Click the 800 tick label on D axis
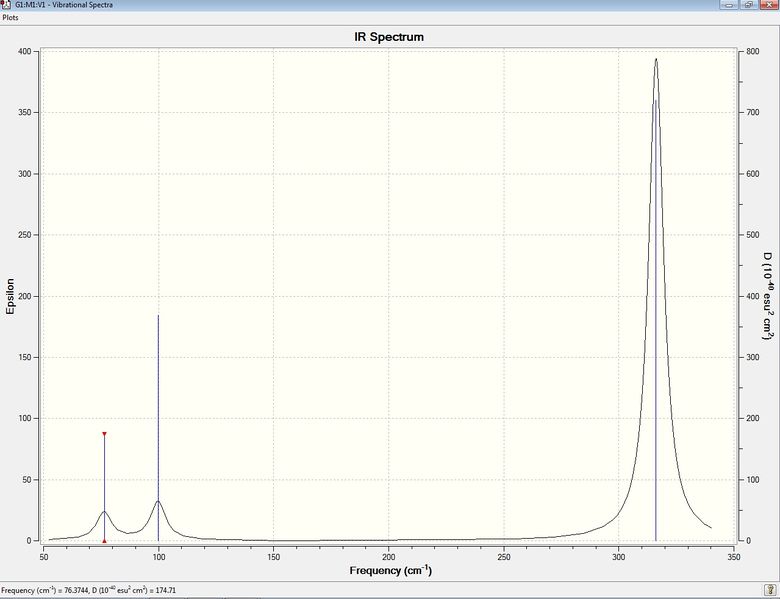Viewport: 780px width, 599px height. coord(753,51)
